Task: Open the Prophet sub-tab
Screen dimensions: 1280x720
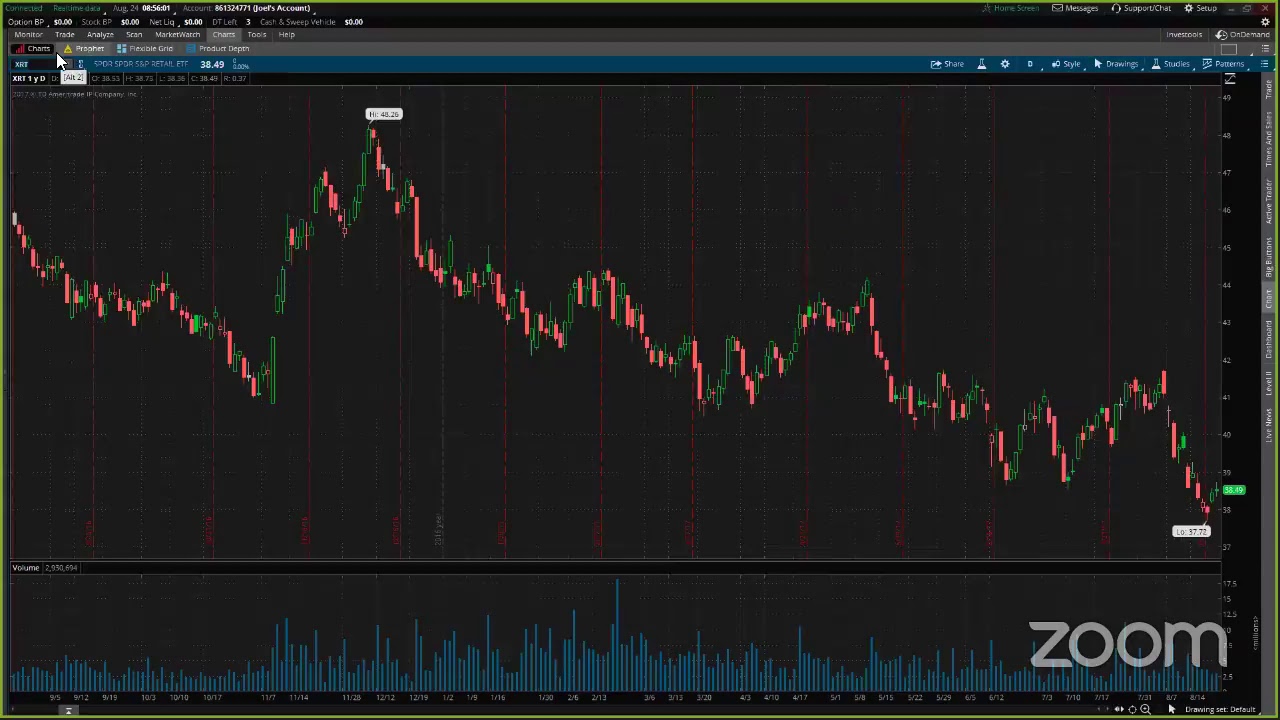Action: 84,48
